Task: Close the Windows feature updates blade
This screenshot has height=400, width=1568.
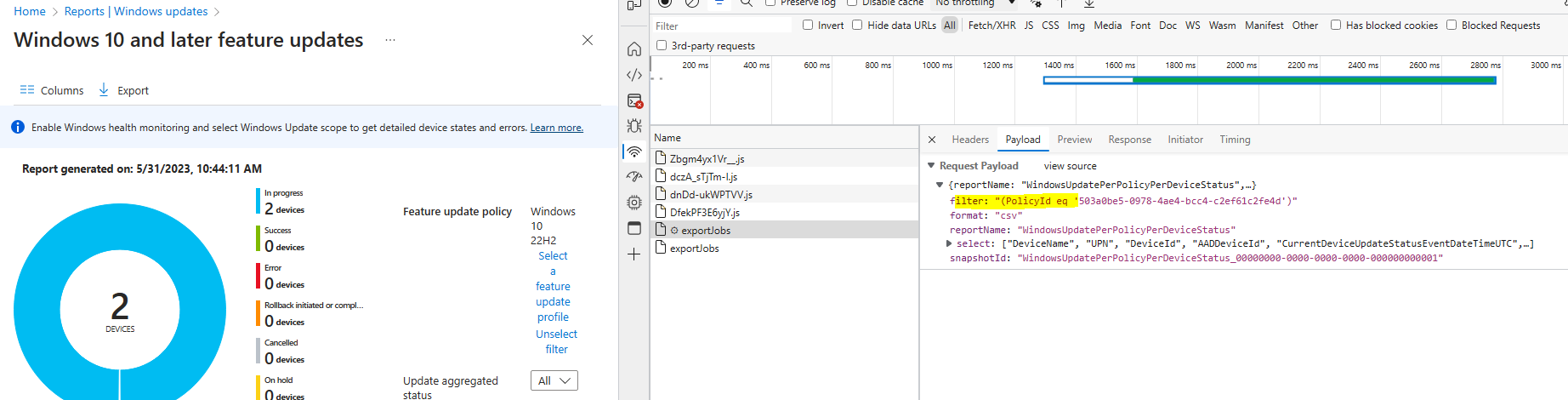Action: coord(588,40)
